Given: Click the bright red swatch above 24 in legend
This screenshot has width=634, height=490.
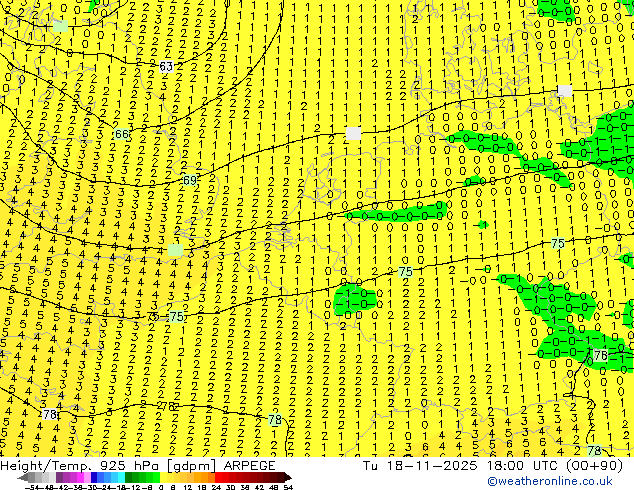Looking at the screenshot, I should pos(218,478).
